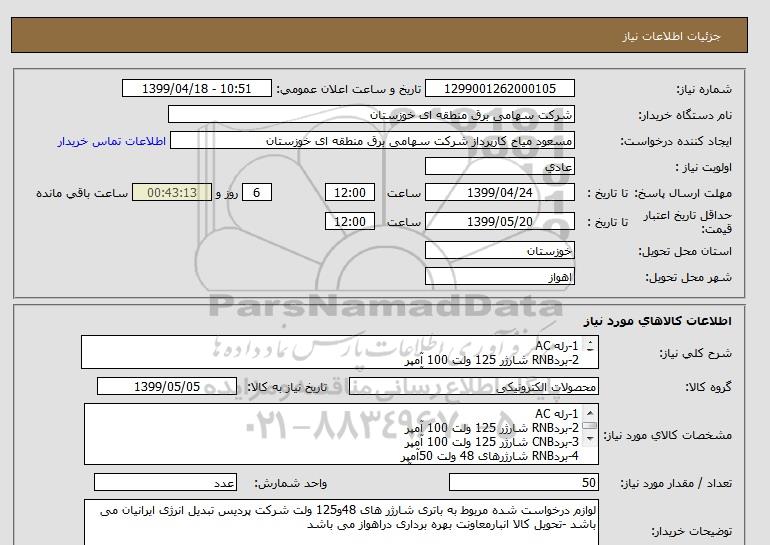Click the شرح کلی نیاز text area

tap(340, 352)
